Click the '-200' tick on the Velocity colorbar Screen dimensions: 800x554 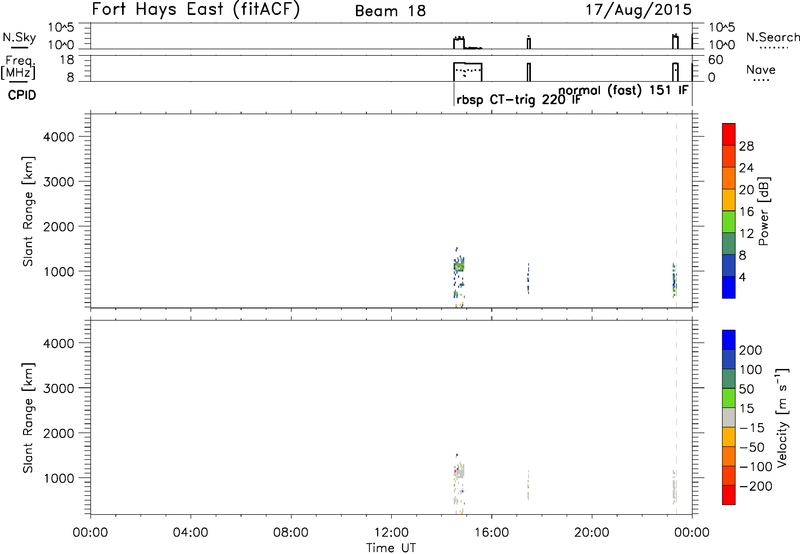[x=756, y=486]
